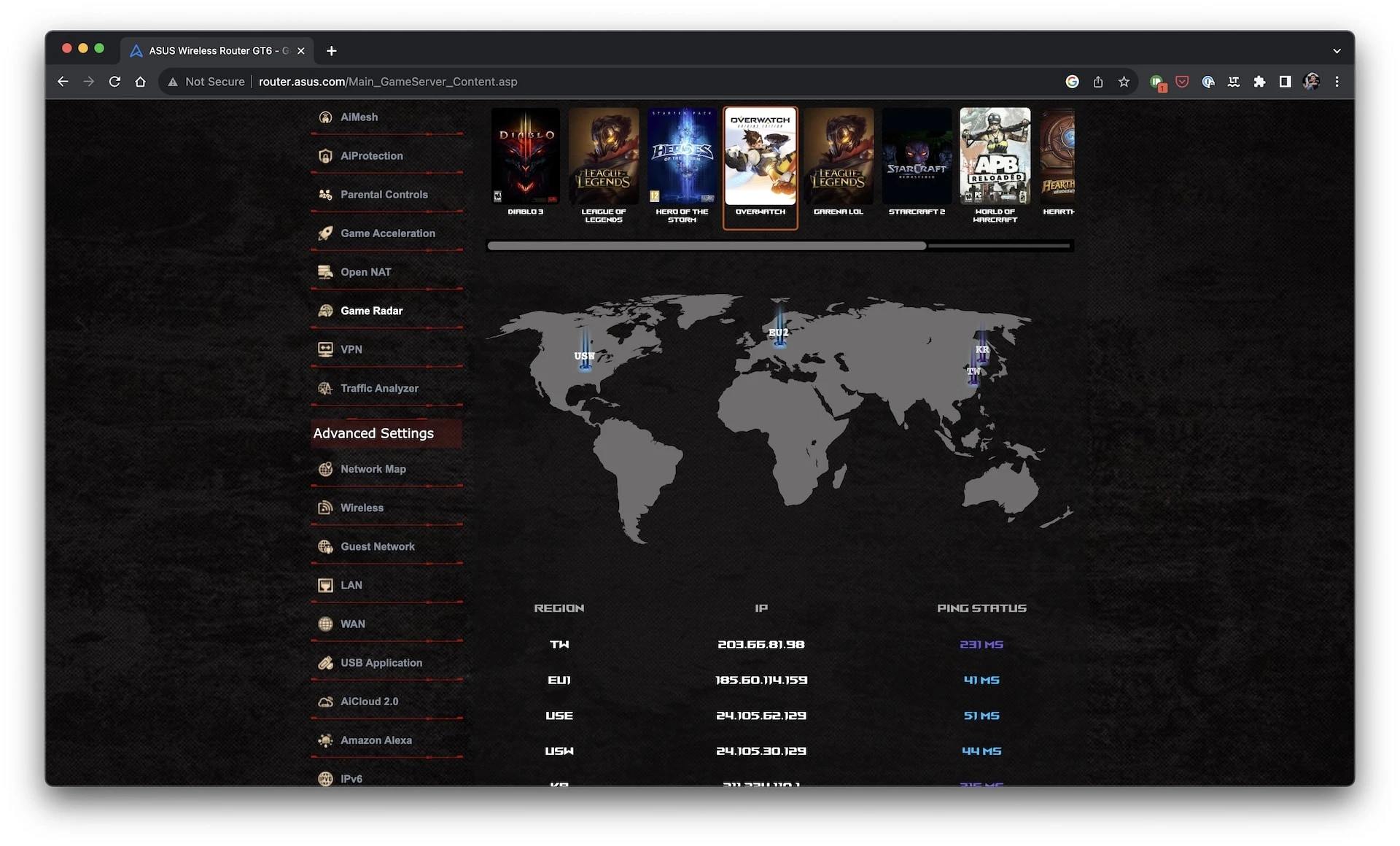Click the Amazon Alexa icon
Image resolution: width=1400 pixels, height=846 pixels.
[325, 740]
